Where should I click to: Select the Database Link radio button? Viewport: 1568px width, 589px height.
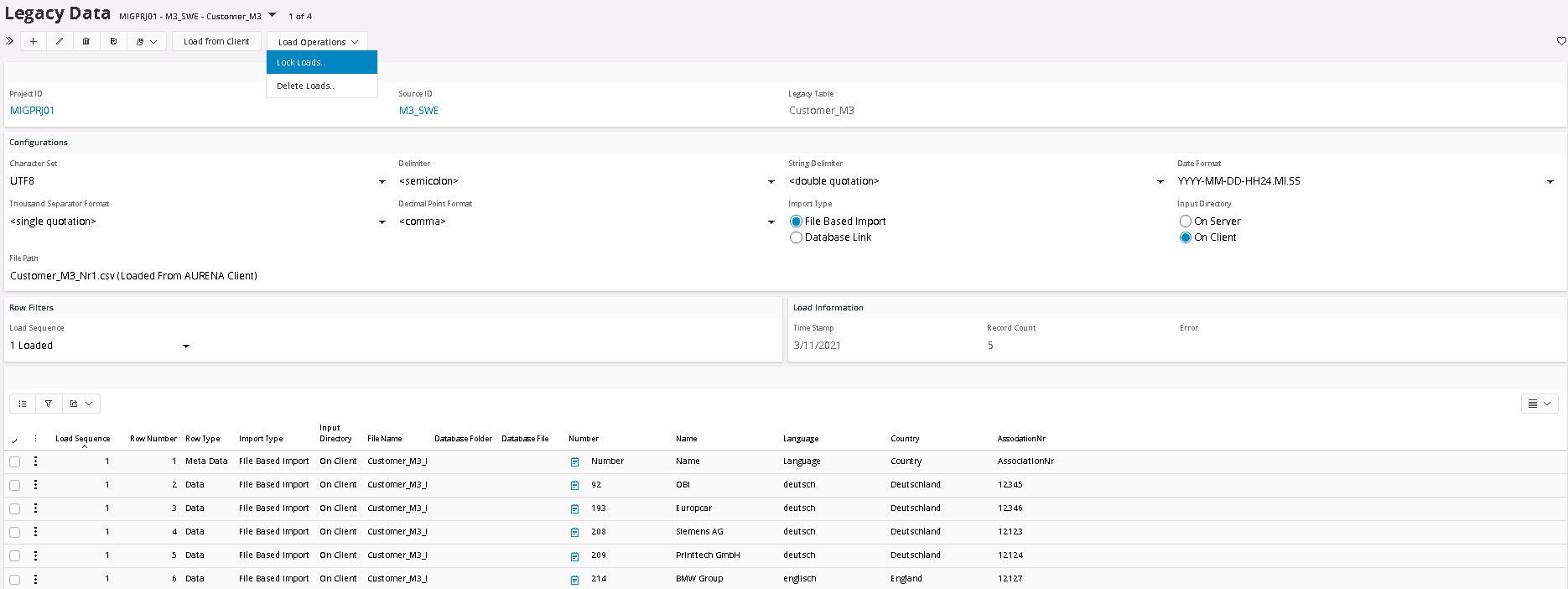(x=796, y=237)
